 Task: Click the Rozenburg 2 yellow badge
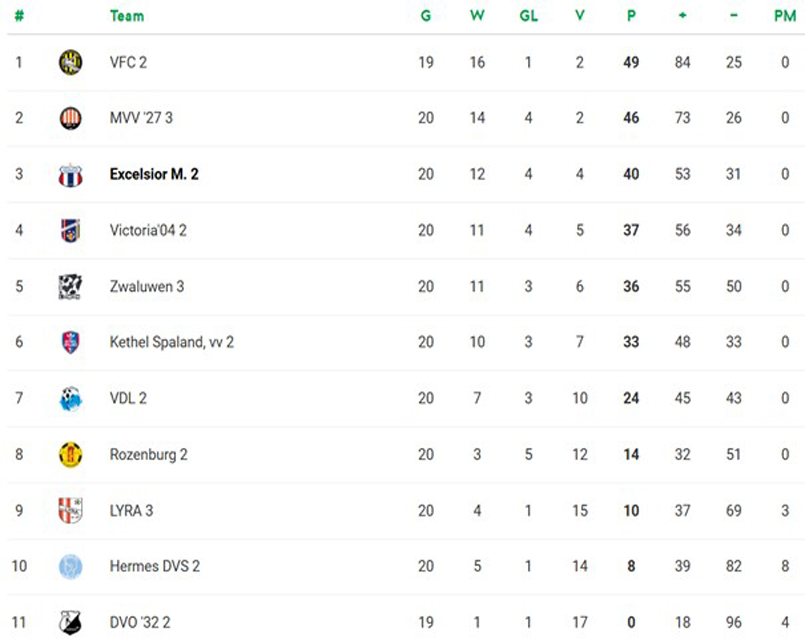point(70,455)
